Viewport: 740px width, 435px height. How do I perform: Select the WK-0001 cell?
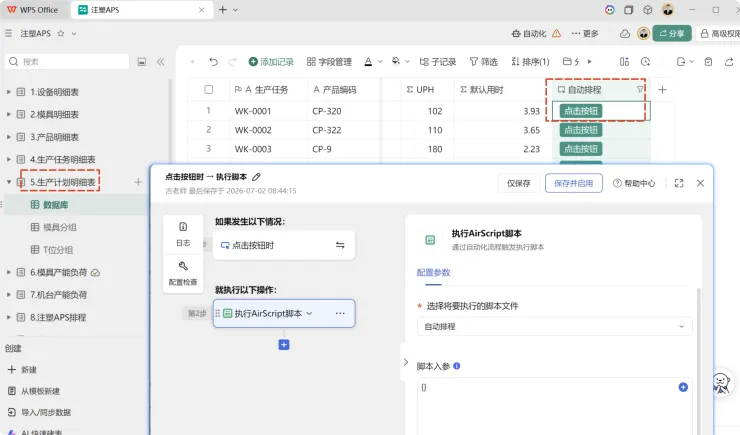coord(267,111)
